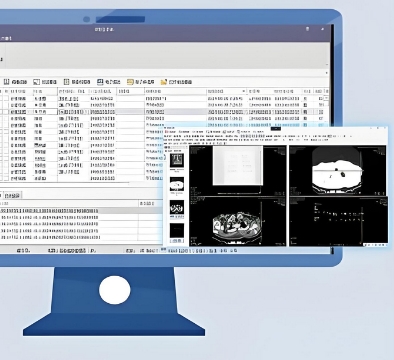Select the first row in the lower detail table

[81, 211]
